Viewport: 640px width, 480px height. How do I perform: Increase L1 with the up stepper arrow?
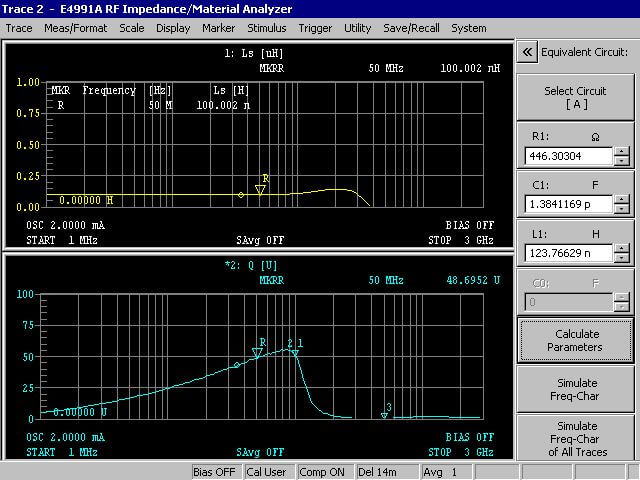pyautogui.click(x=622, y=249)
